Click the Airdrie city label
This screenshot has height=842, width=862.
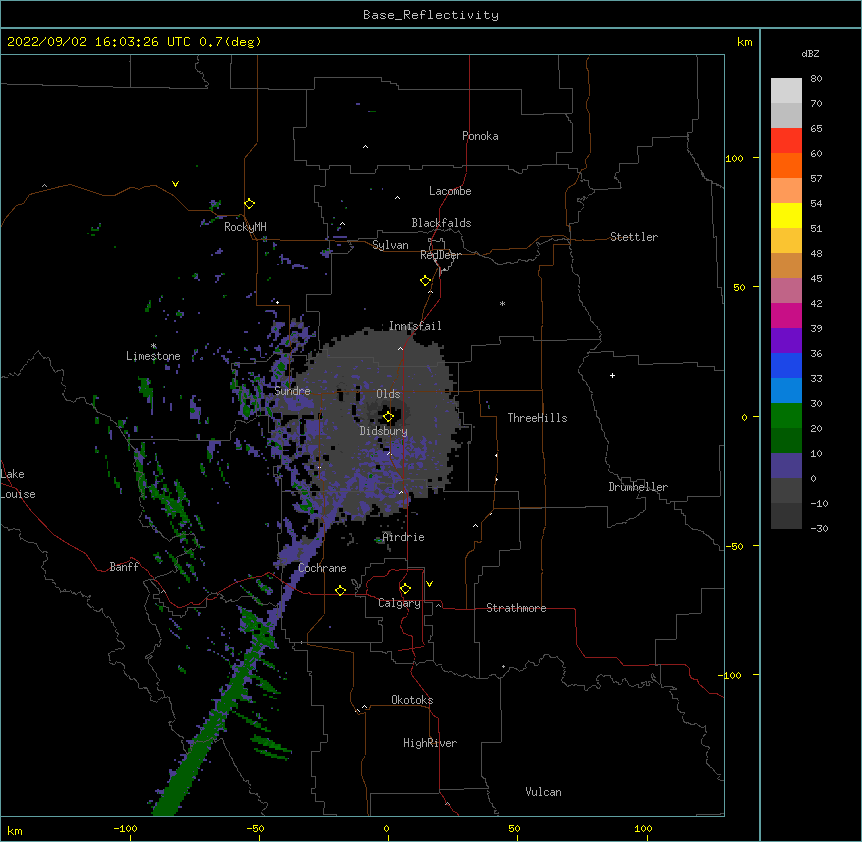tap(403, 537)
